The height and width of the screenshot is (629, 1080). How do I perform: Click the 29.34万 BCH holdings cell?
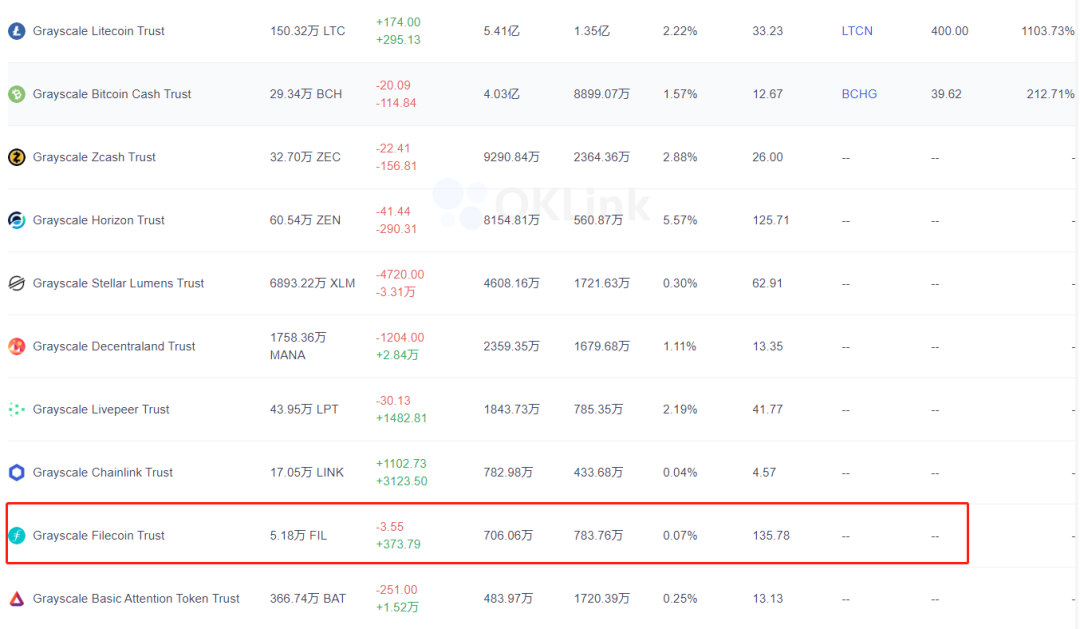[306, 94]
